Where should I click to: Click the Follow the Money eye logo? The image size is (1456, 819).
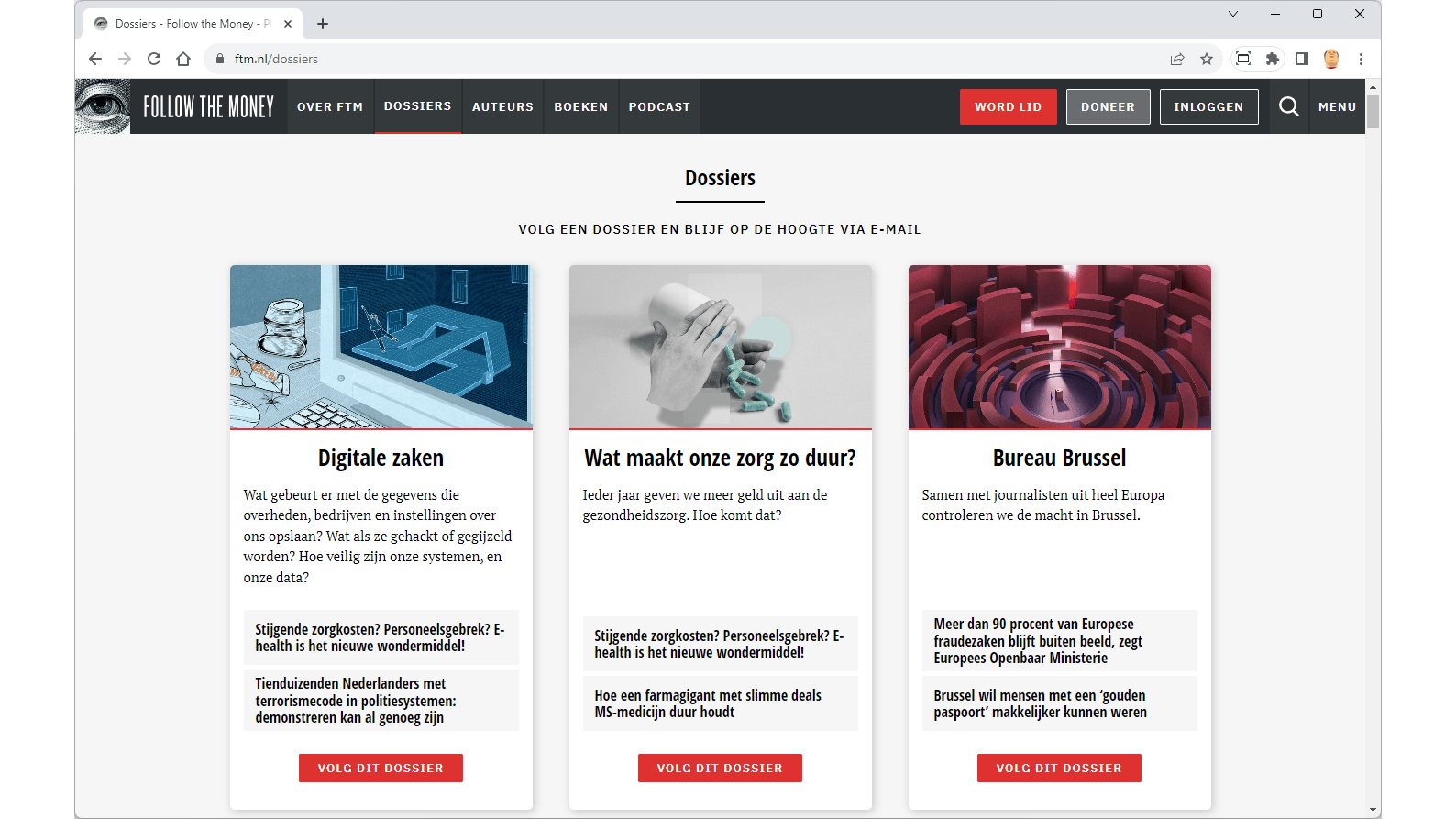103,106
